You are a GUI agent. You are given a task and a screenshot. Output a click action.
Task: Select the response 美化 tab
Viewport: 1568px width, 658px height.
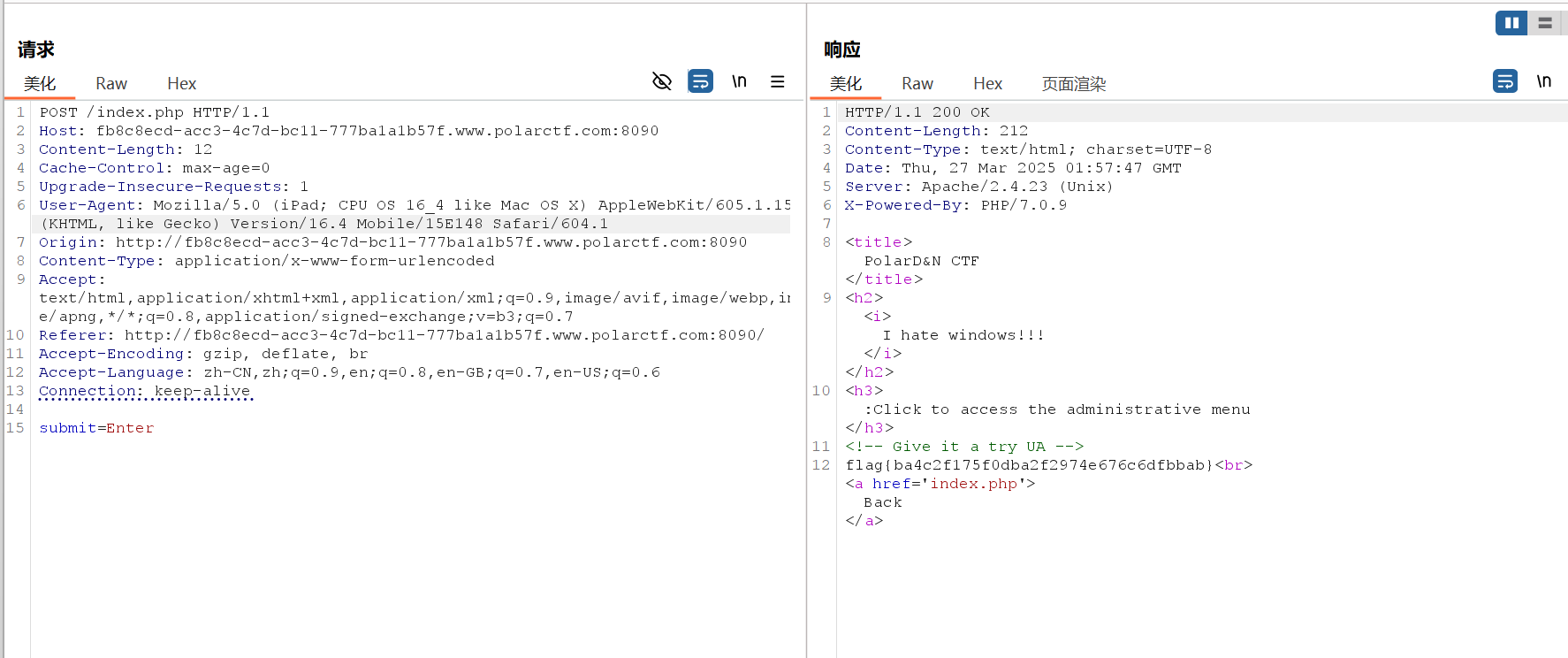[x=845, y=84]
